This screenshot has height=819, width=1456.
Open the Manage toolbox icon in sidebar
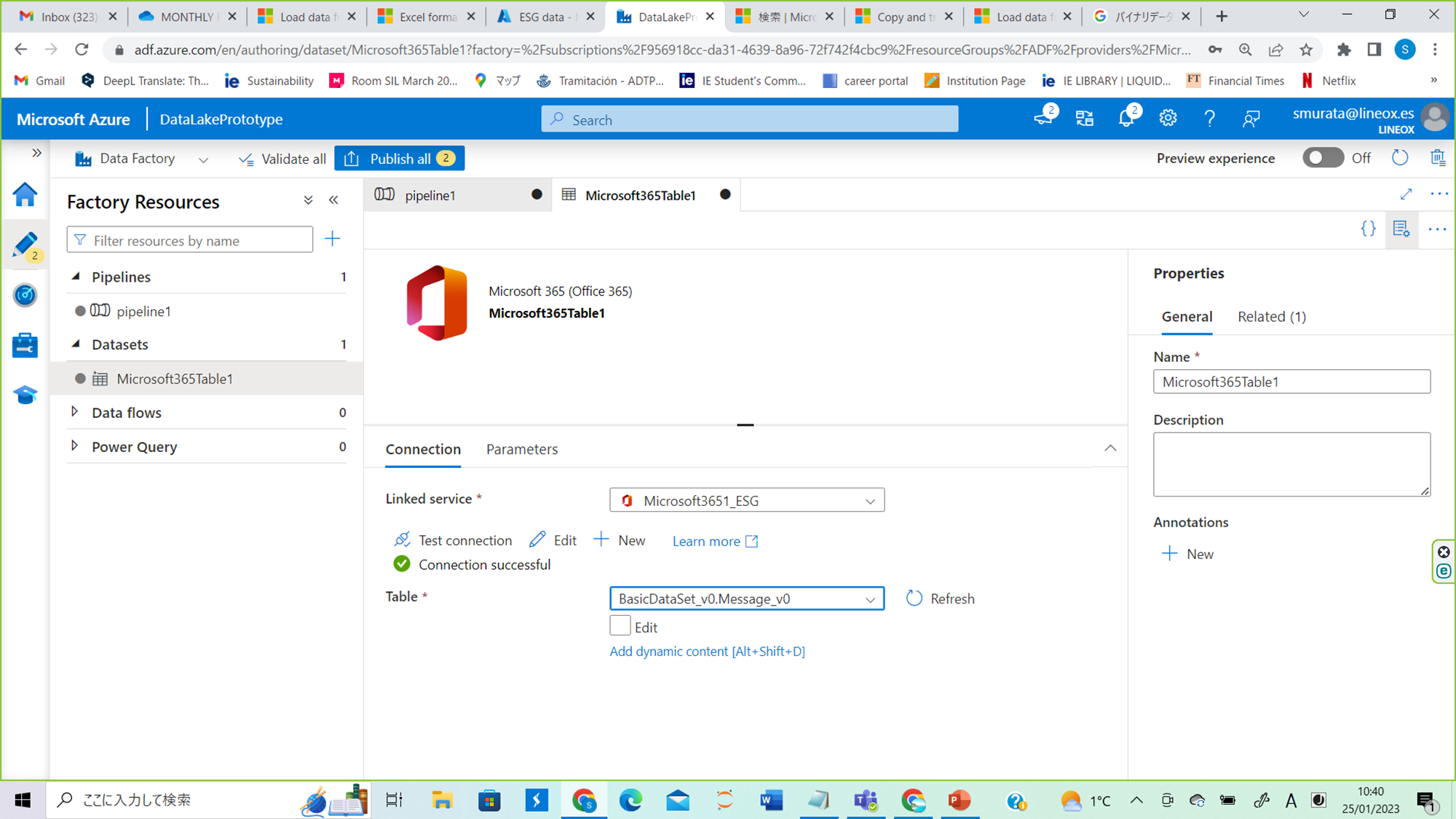[x=25, y=345]
